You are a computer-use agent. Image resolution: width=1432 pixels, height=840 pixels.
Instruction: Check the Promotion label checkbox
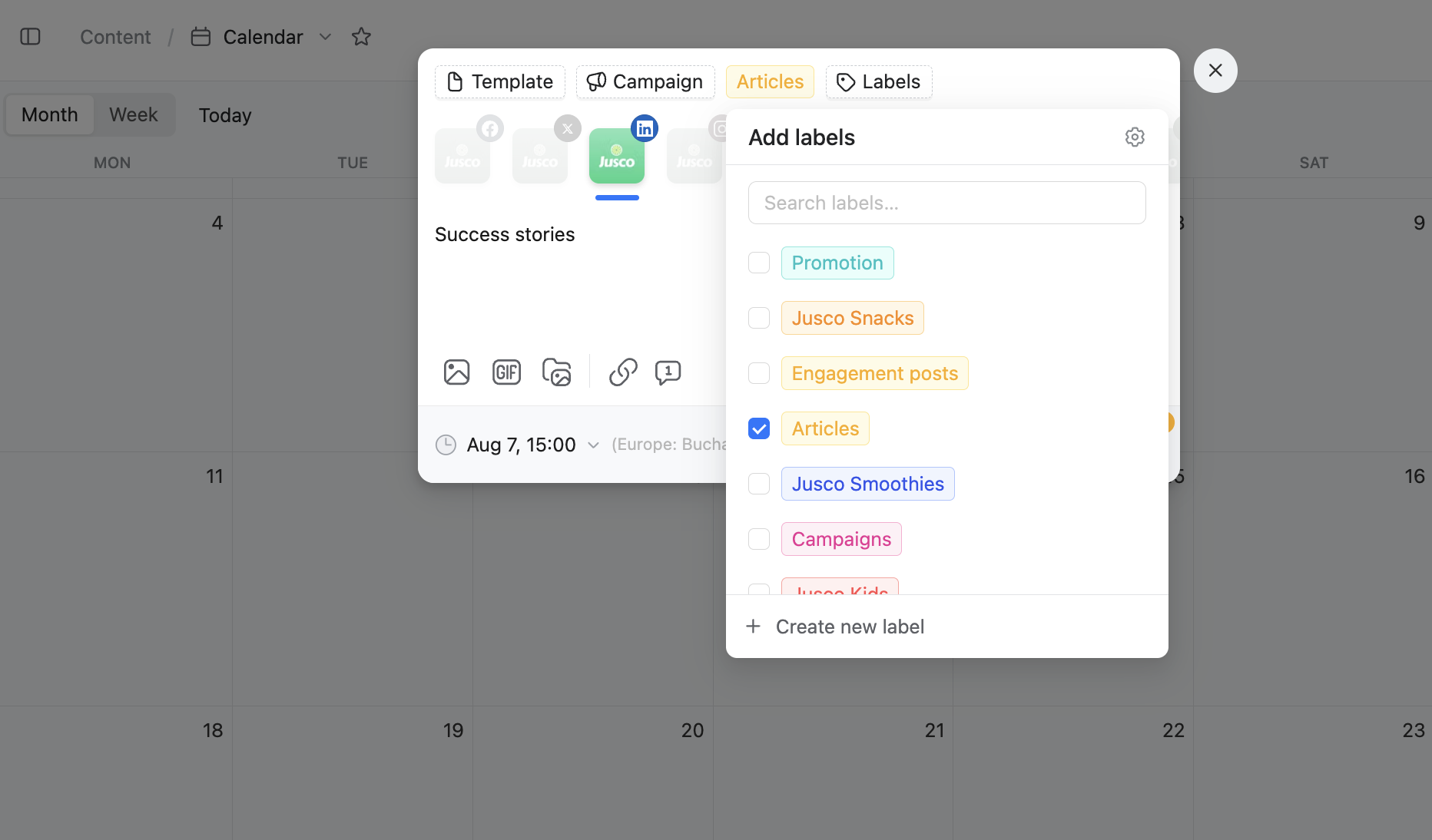pos(759,263)
